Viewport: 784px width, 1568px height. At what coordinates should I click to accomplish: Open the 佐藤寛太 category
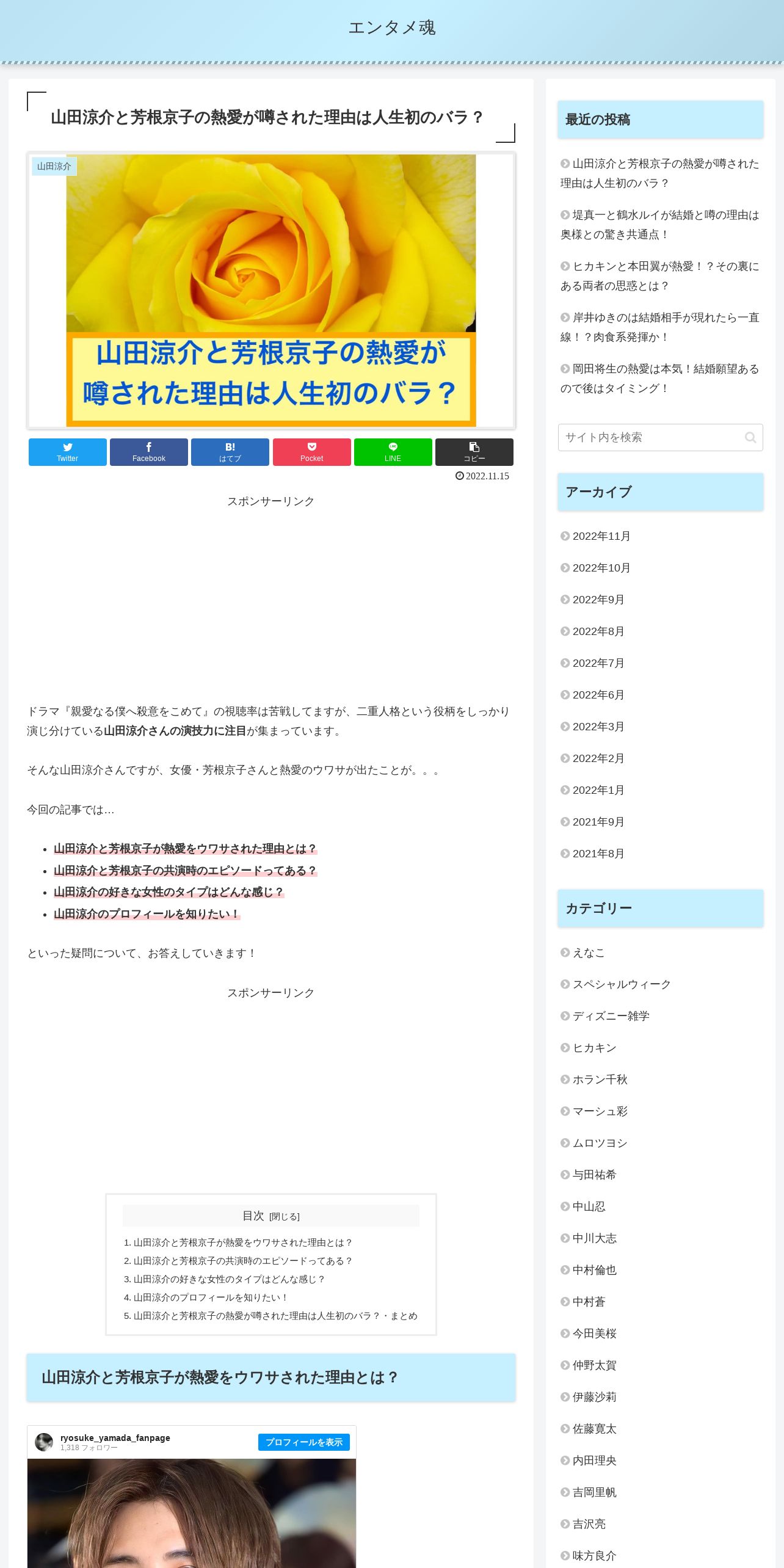coord(594,1429)
